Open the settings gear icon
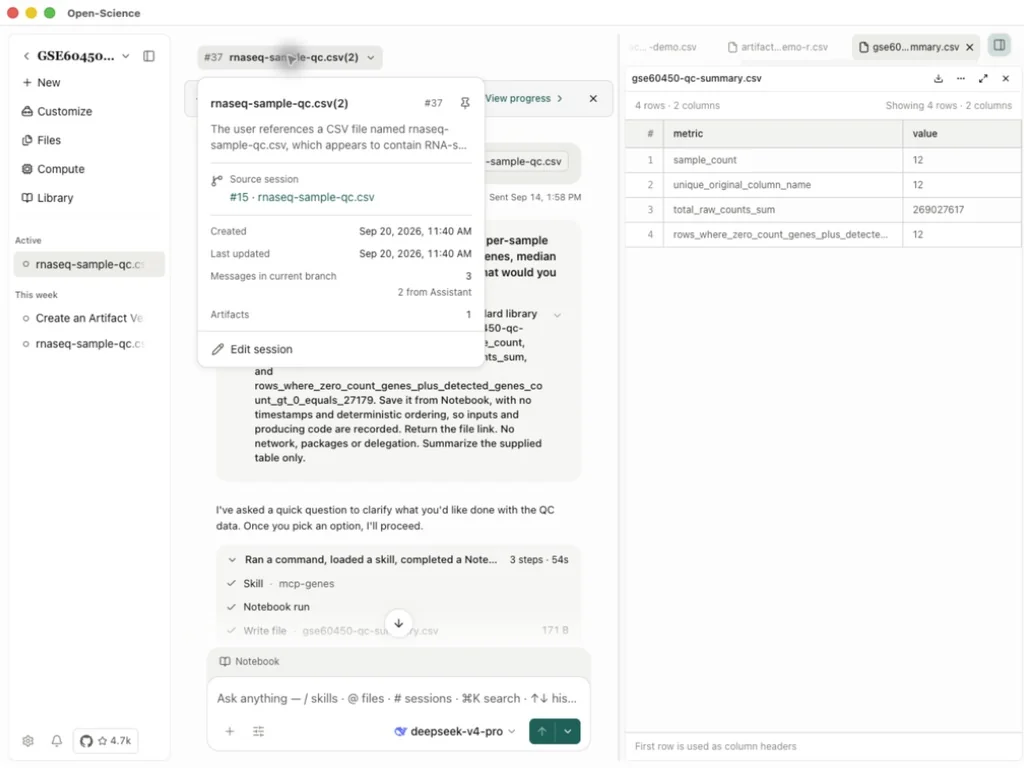This screenshot has width=1024, height=768. pyautogui.click(x=27, y=741)
